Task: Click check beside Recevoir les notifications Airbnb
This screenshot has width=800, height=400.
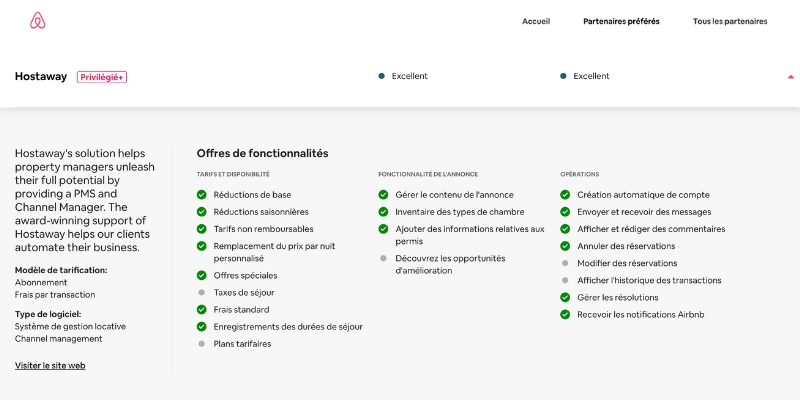Action: click(565, 314)
